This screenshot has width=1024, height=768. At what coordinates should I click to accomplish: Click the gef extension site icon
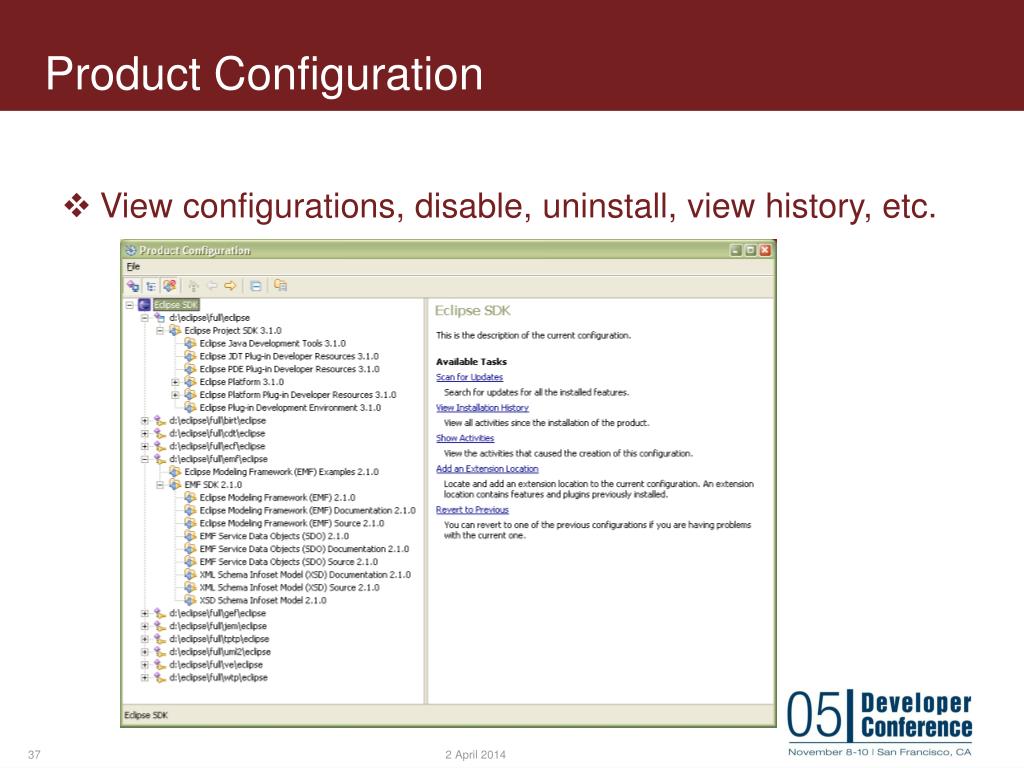(159, 613)
